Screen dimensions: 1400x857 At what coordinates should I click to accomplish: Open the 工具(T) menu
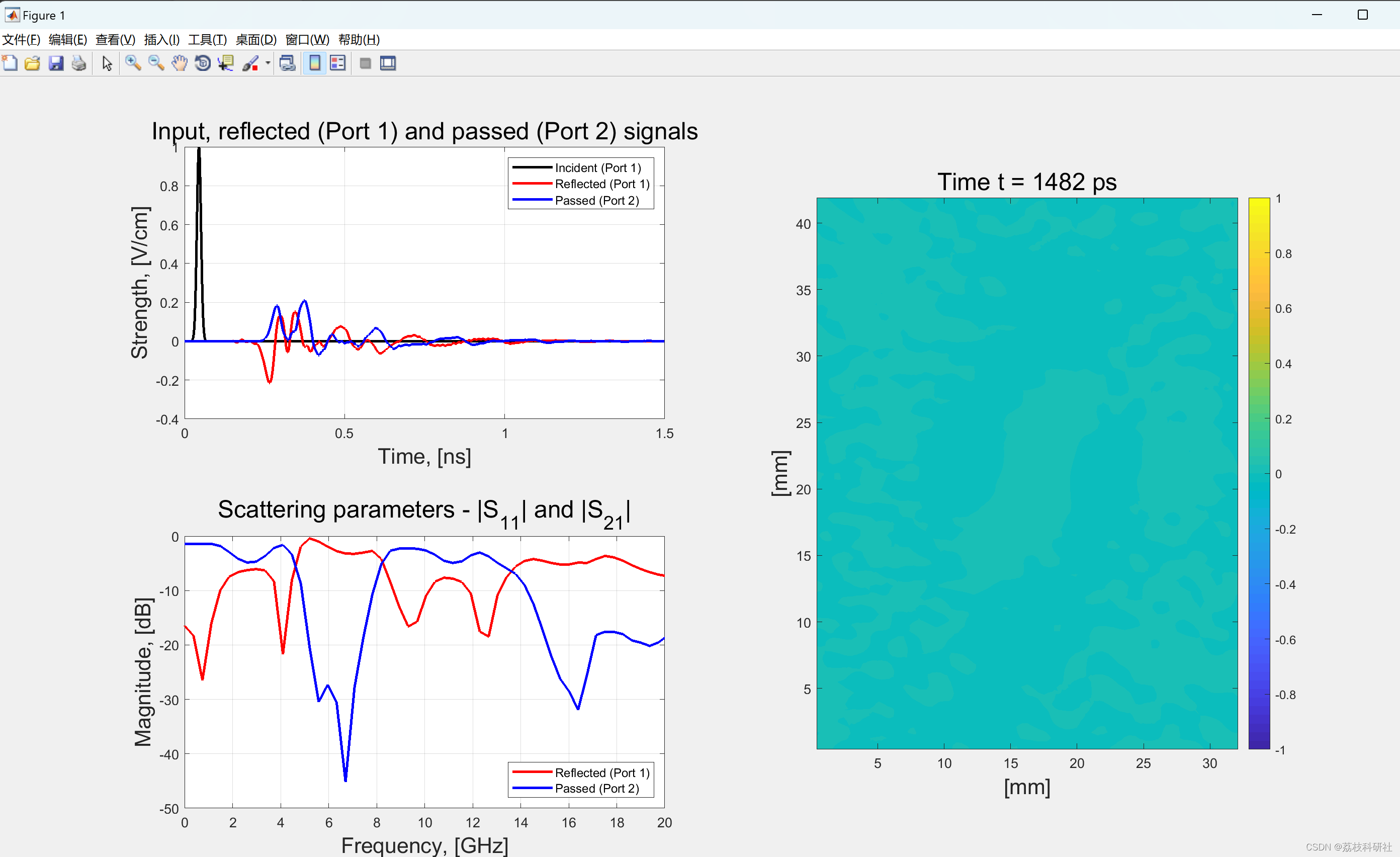tap(207, 39)
